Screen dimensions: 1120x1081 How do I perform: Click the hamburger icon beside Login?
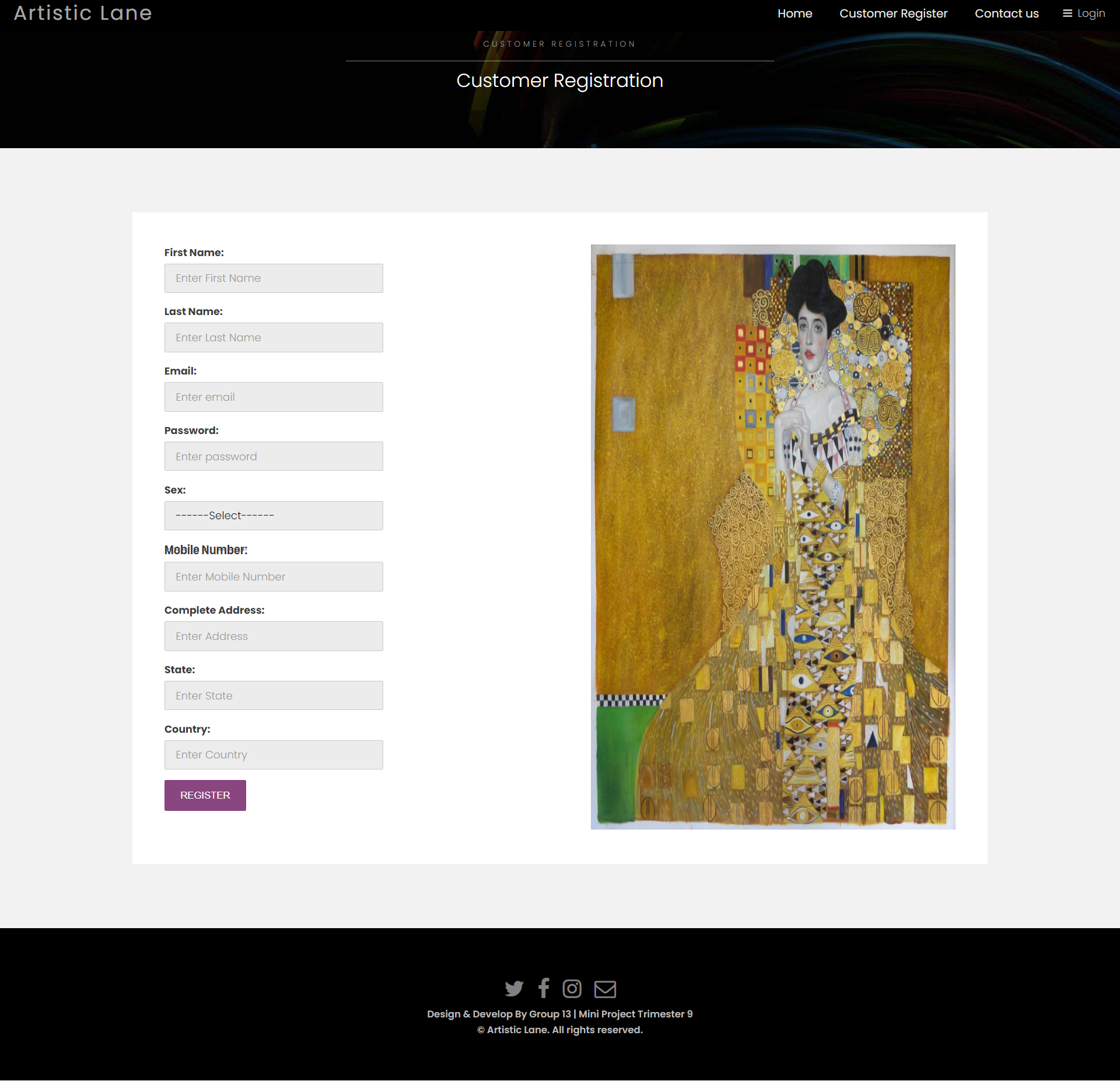tap(1067, 13)
